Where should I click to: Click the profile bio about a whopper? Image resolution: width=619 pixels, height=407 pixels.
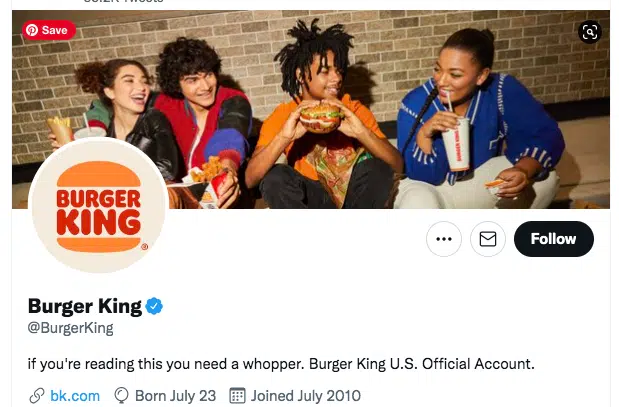coord(281,364)
